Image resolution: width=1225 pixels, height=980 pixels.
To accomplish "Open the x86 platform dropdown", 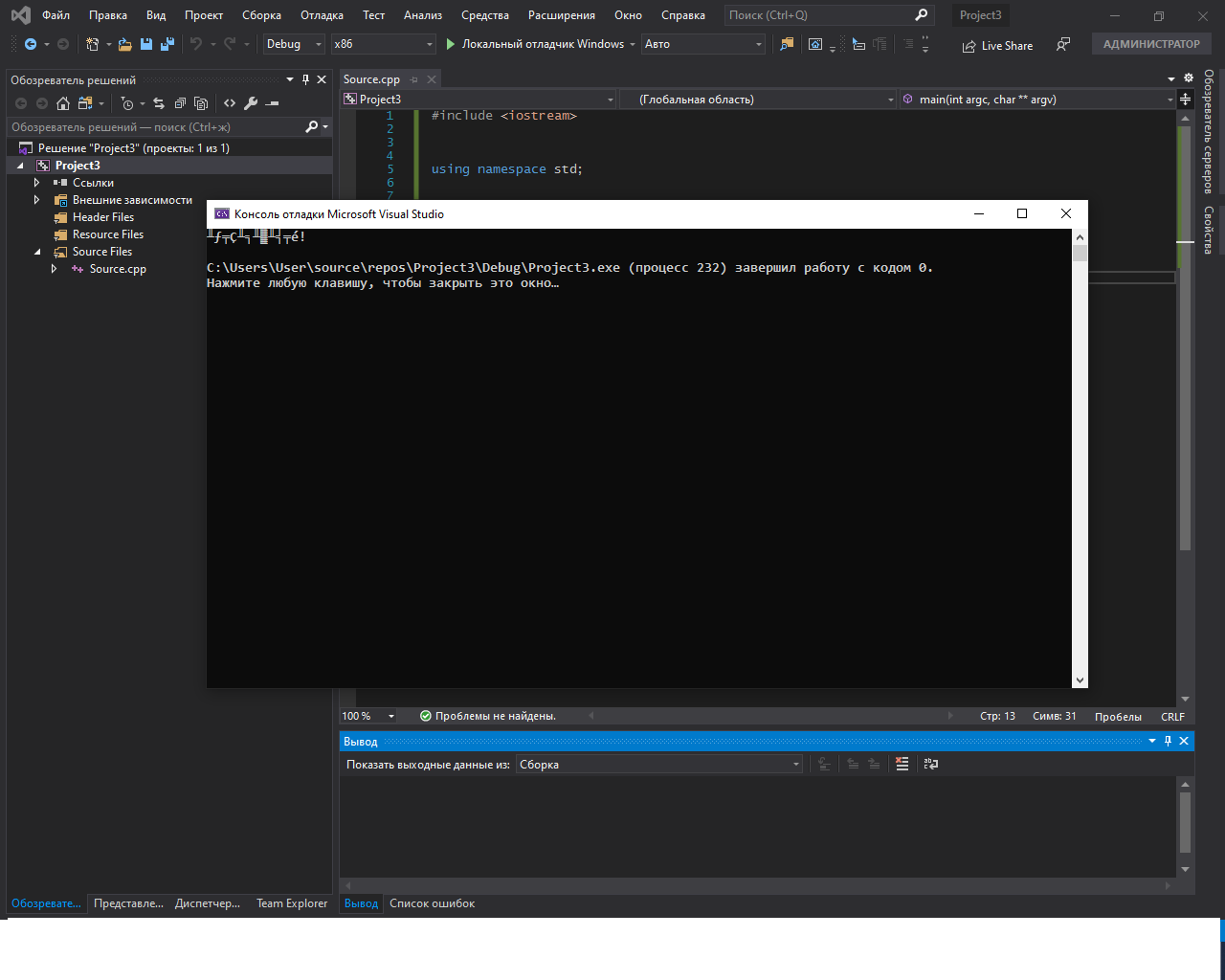I will click(x=383, y=44).
